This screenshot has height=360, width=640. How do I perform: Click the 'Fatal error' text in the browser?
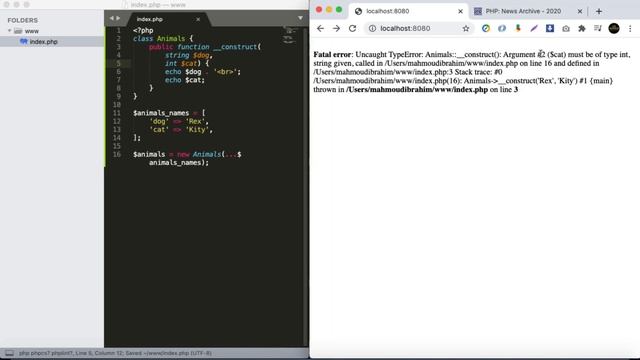(x=332, y=54)
